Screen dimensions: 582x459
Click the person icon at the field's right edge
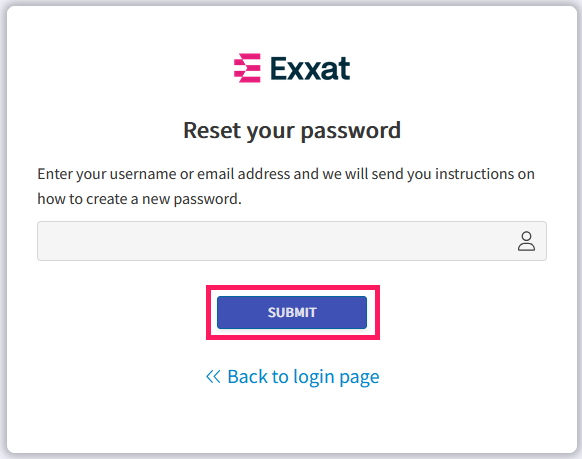coord(526,241)
